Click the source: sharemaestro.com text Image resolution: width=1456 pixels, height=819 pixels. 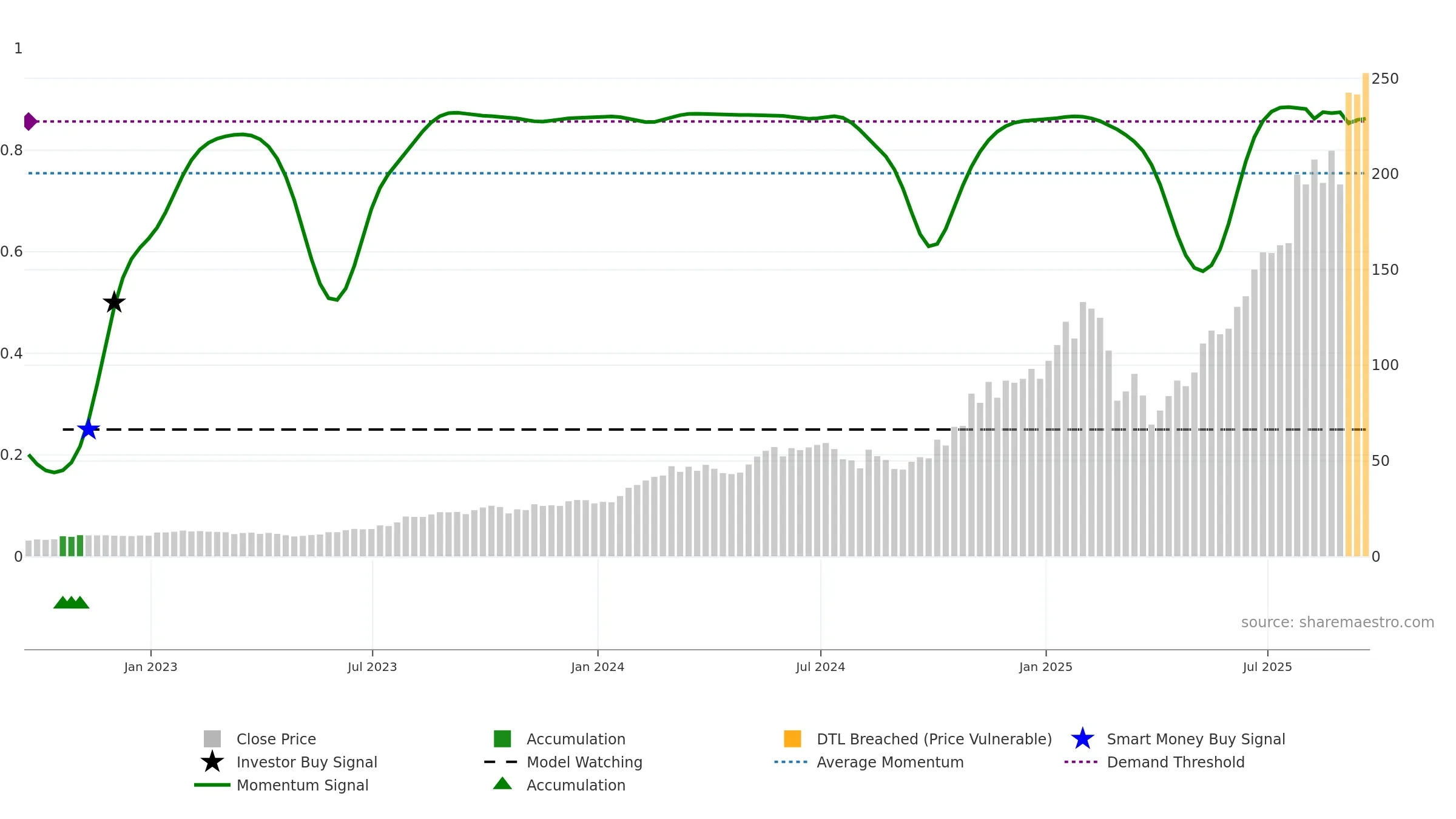pos(1338,622)
